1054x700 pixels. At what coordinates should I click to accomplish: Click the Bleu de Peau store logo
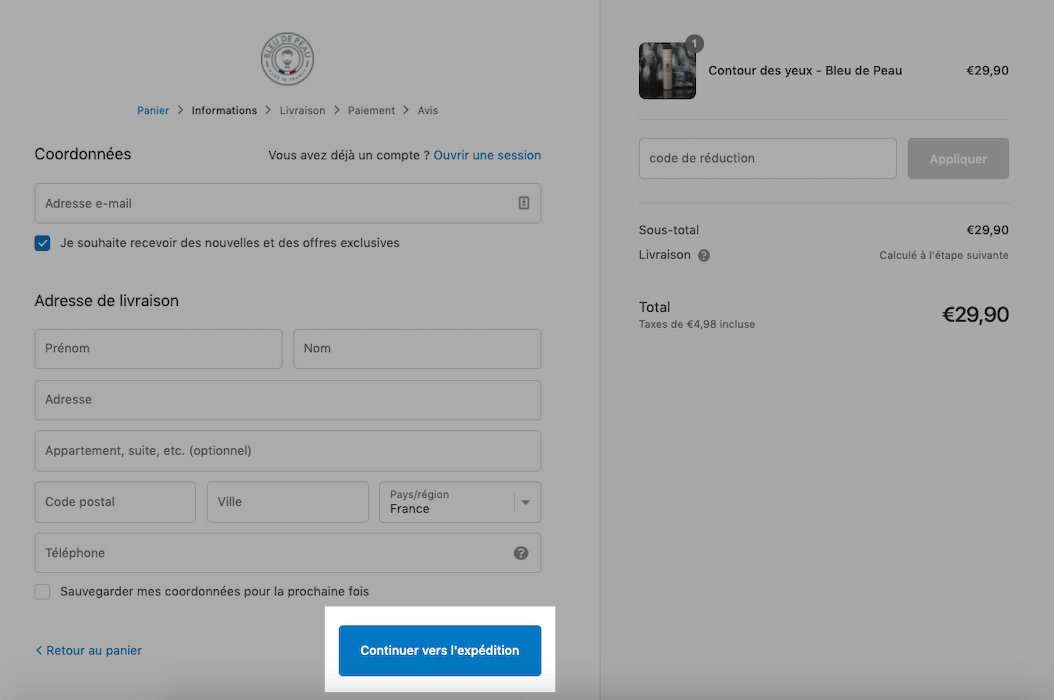(x=287, y=59)
